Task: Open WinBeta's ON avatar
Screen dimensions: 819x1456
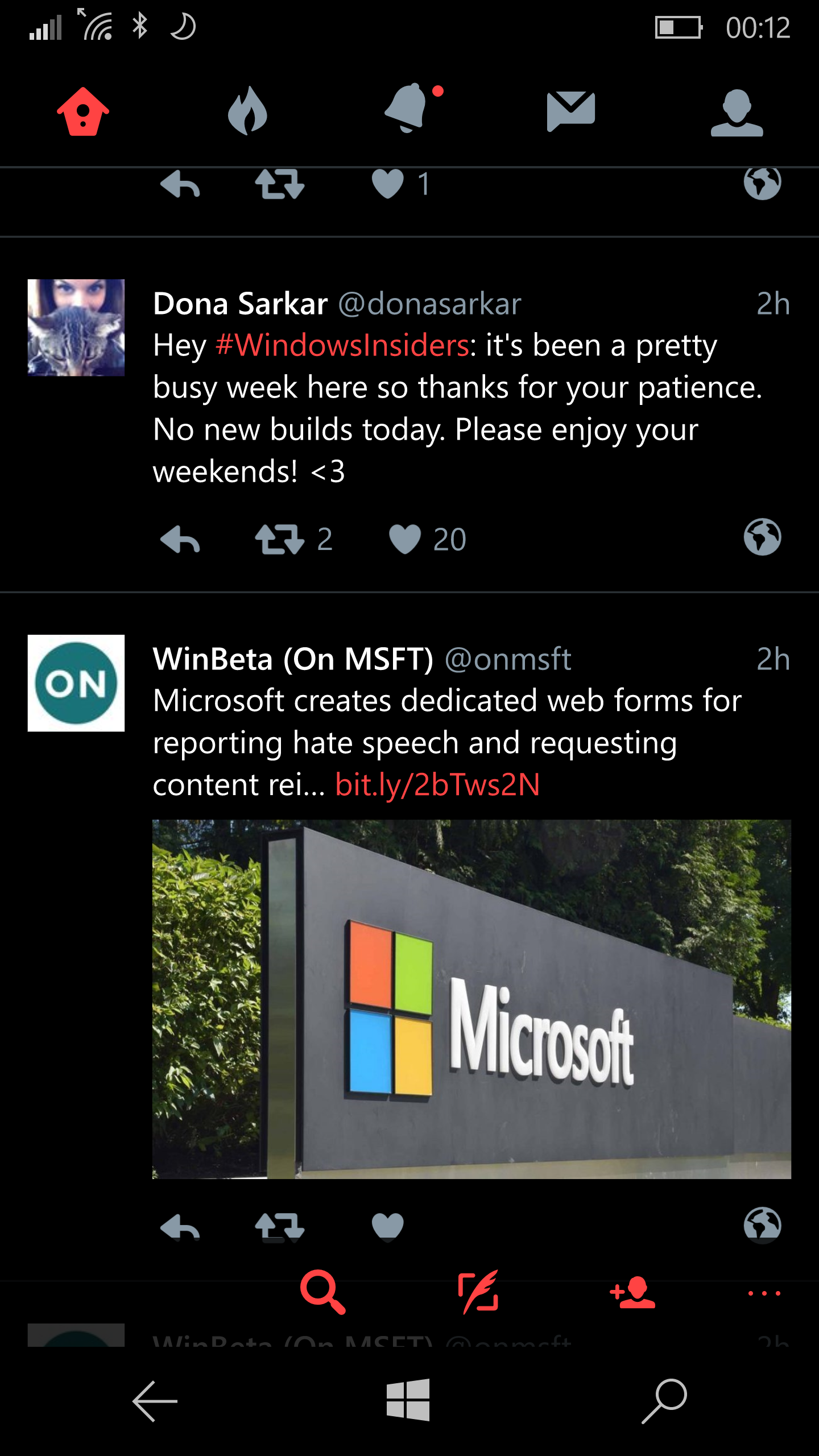Action: pos(76,683)
